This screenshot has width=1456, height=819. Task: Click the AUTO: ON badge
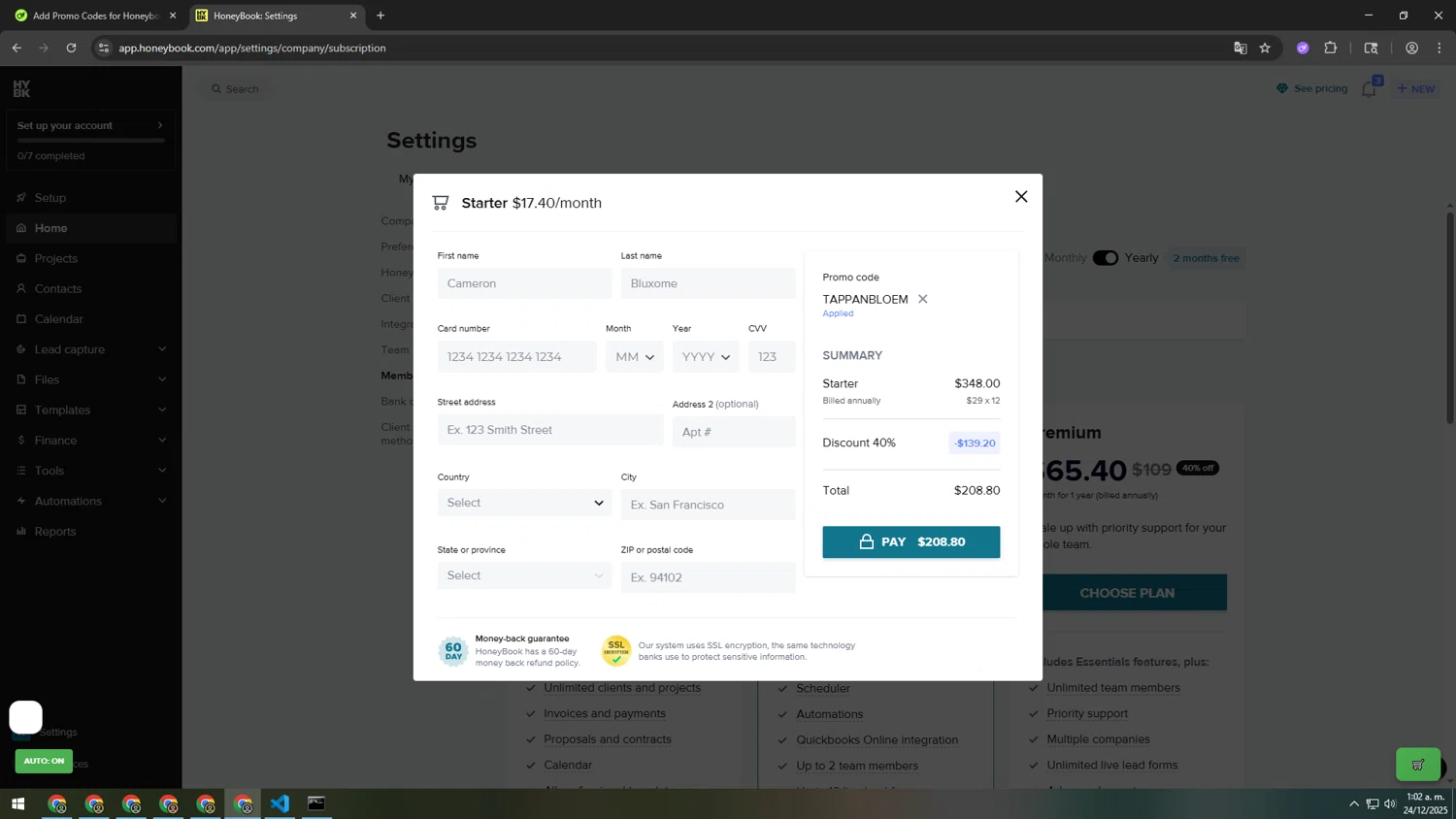coord(44,761)
